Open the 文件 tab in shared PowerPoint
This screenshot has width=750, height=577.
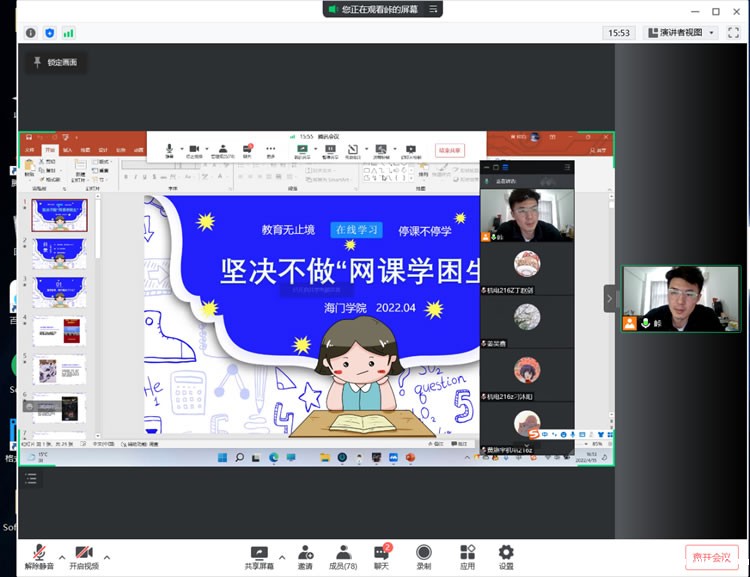[x=30, y=150]
